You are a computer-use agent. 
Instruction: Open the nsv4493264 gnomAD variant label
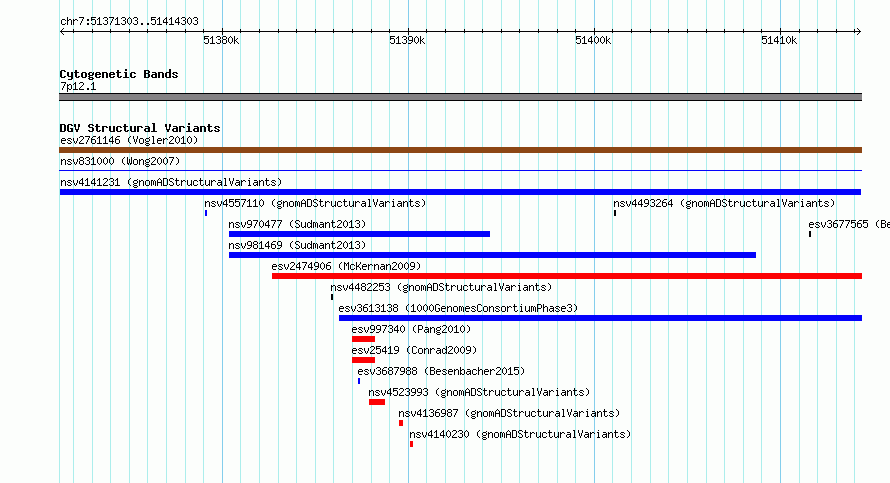[724, 203]
